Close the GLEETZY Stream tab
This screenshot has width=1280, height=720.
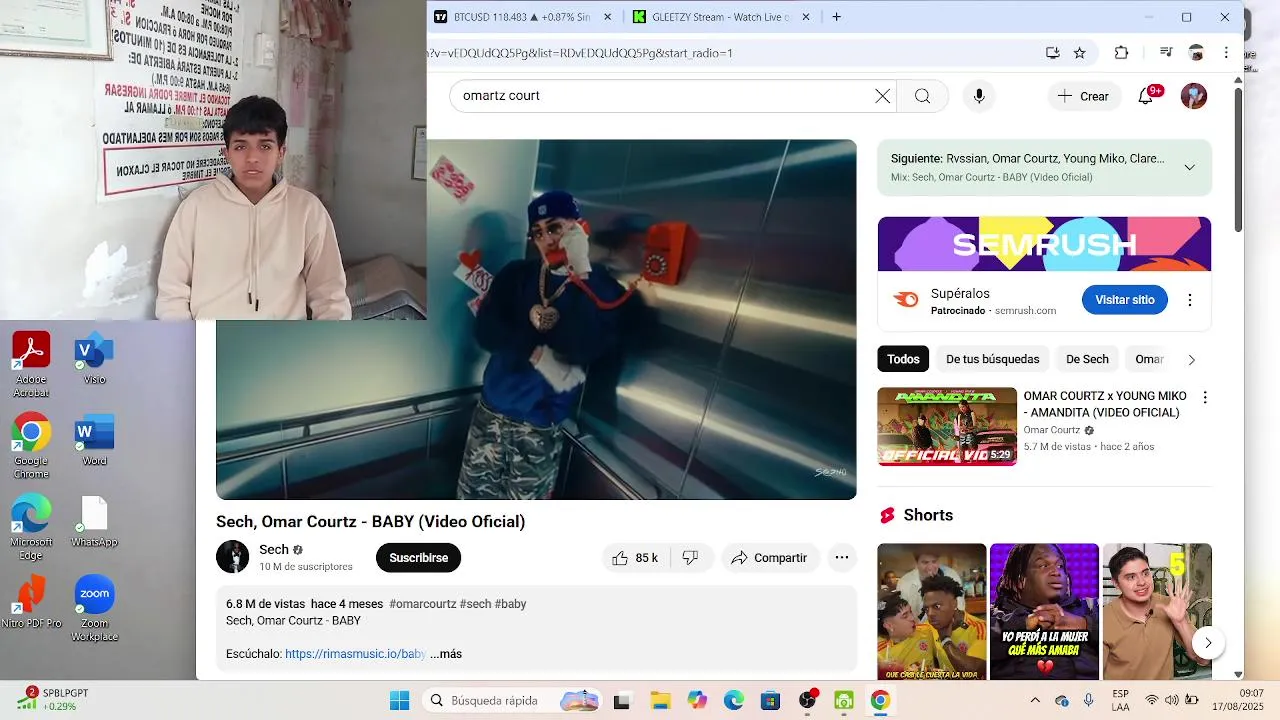[807, 17]
